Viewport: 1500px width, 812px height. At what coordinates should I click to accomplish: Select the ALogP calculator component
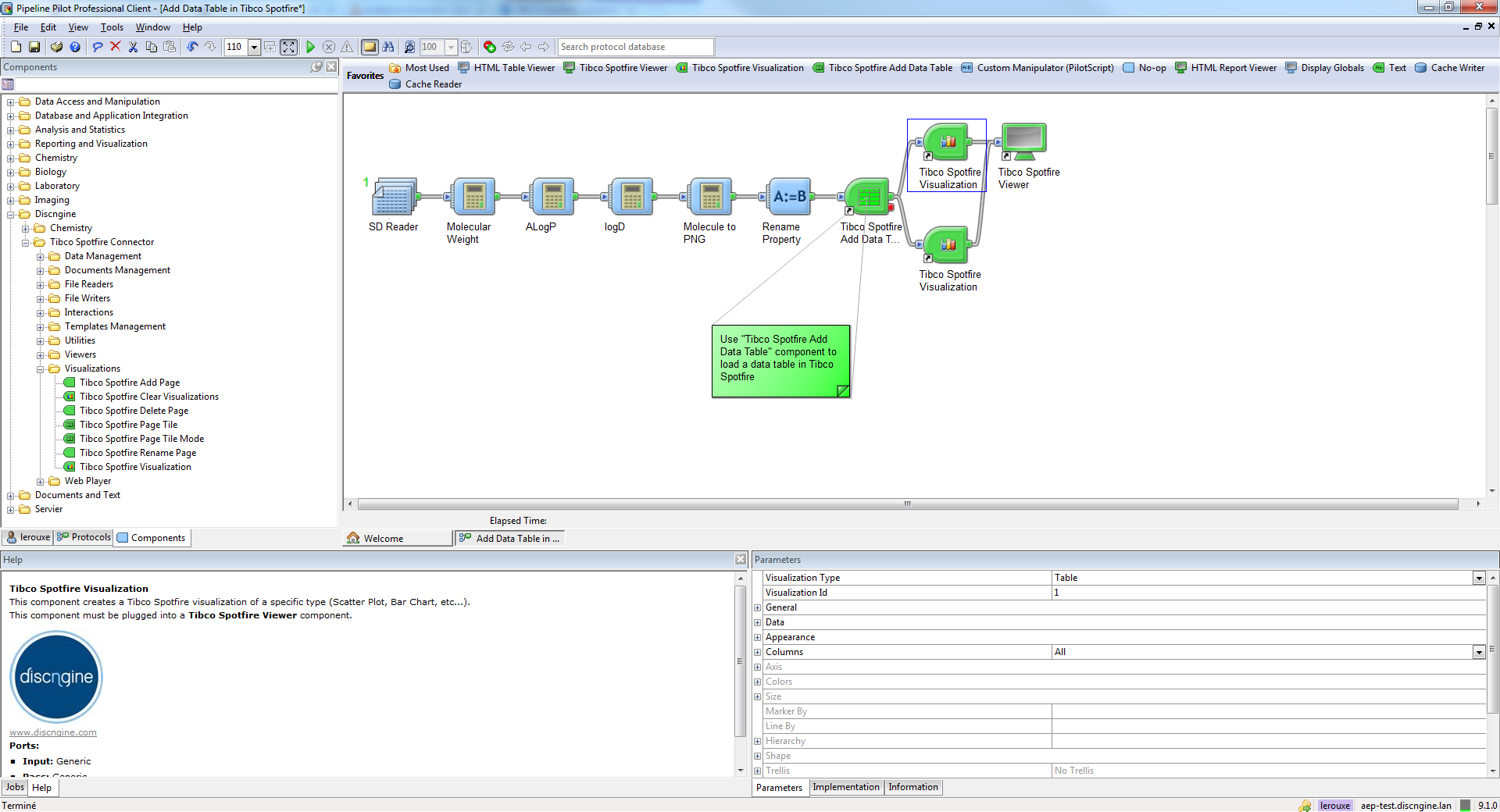pos(552,197)
